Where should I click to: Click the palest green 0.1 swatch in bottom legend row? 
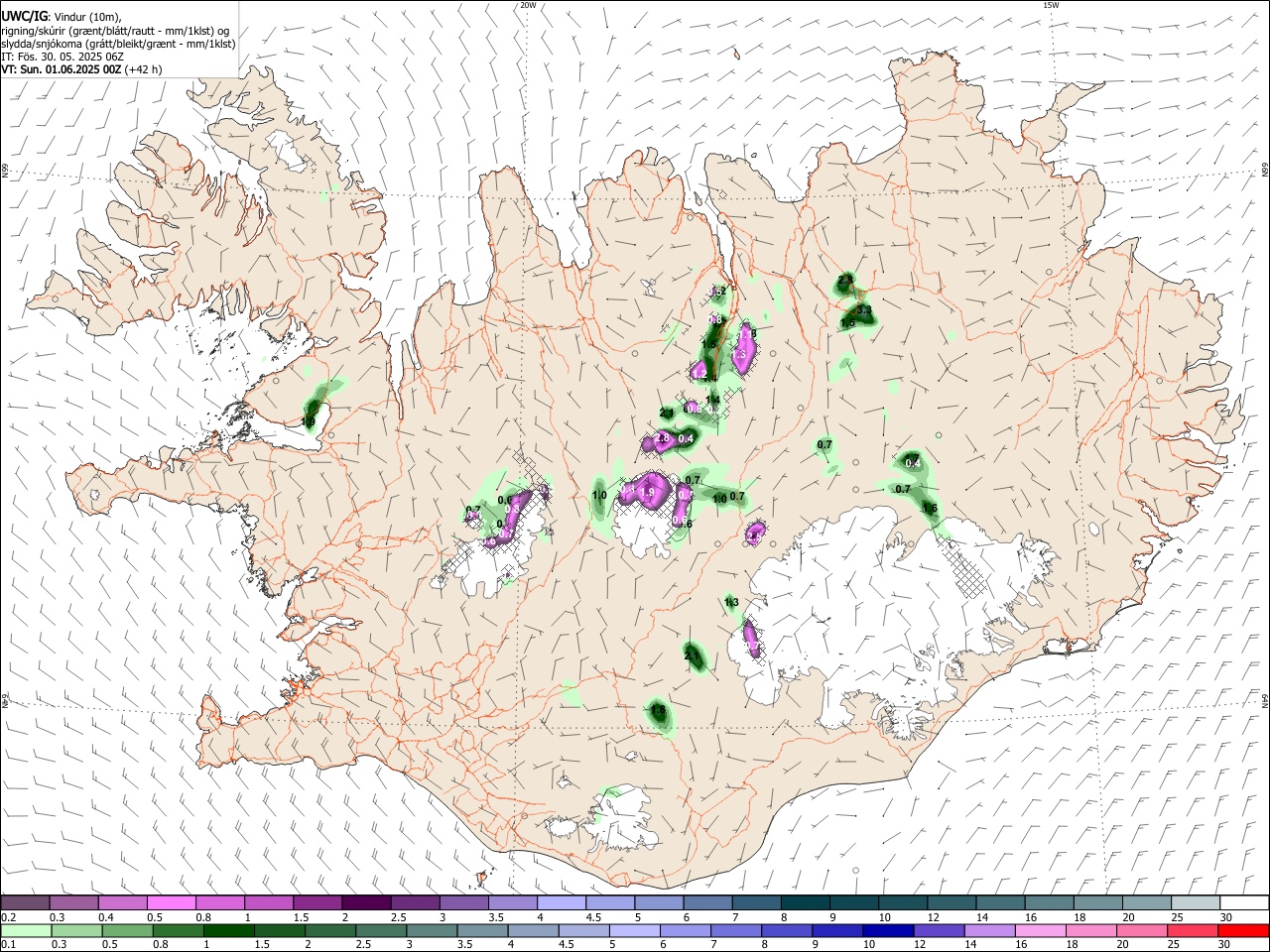tap(26, 931)
